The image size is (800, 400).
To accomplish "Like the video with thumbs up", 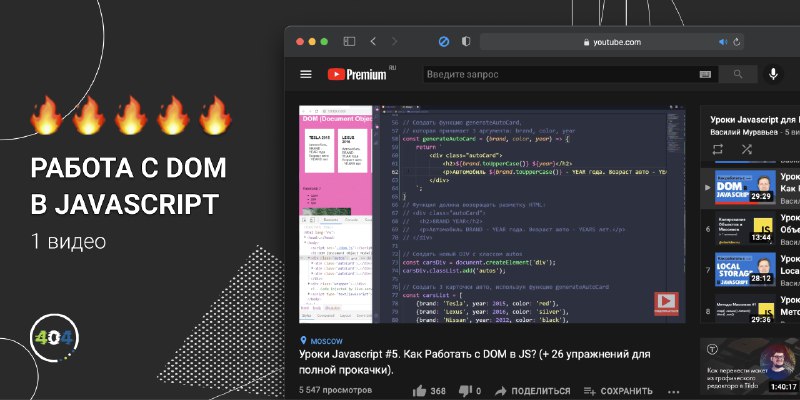I will coord(429,391).
